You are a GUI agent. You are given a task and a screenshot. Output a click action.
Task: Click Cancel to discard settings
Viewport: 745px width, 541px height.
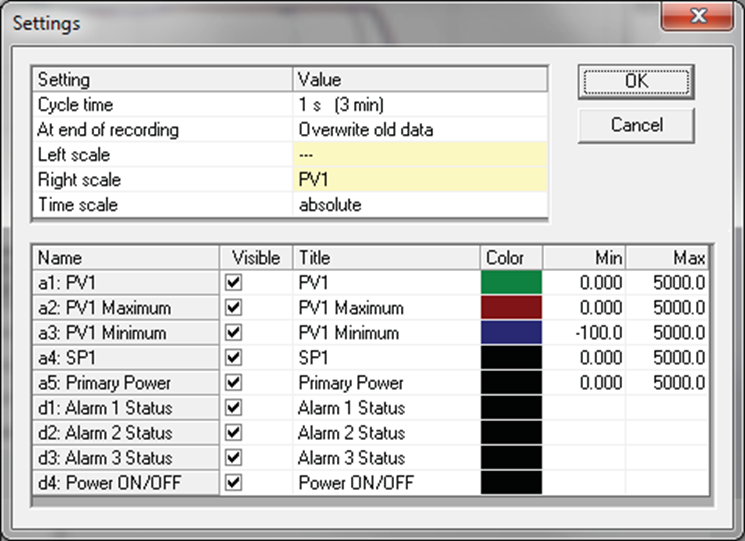(x=636, y=125)
